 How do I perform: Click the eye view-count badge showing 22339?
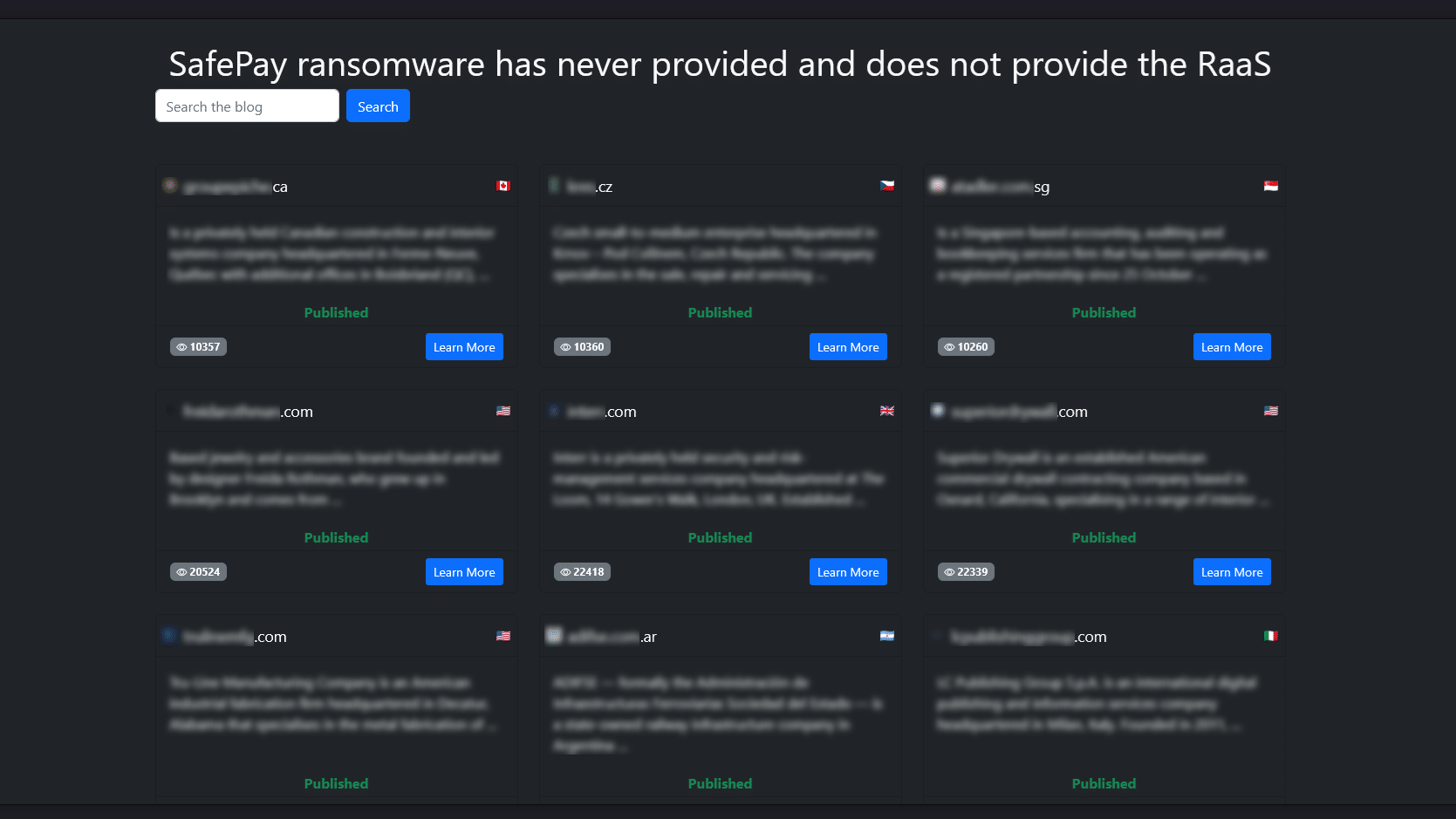pos(966,572)
